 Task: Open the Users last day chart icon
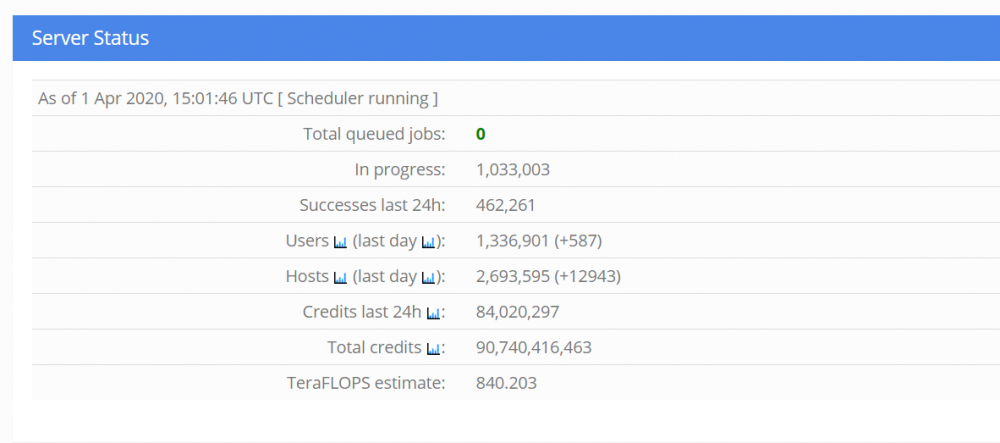[429, 242]
